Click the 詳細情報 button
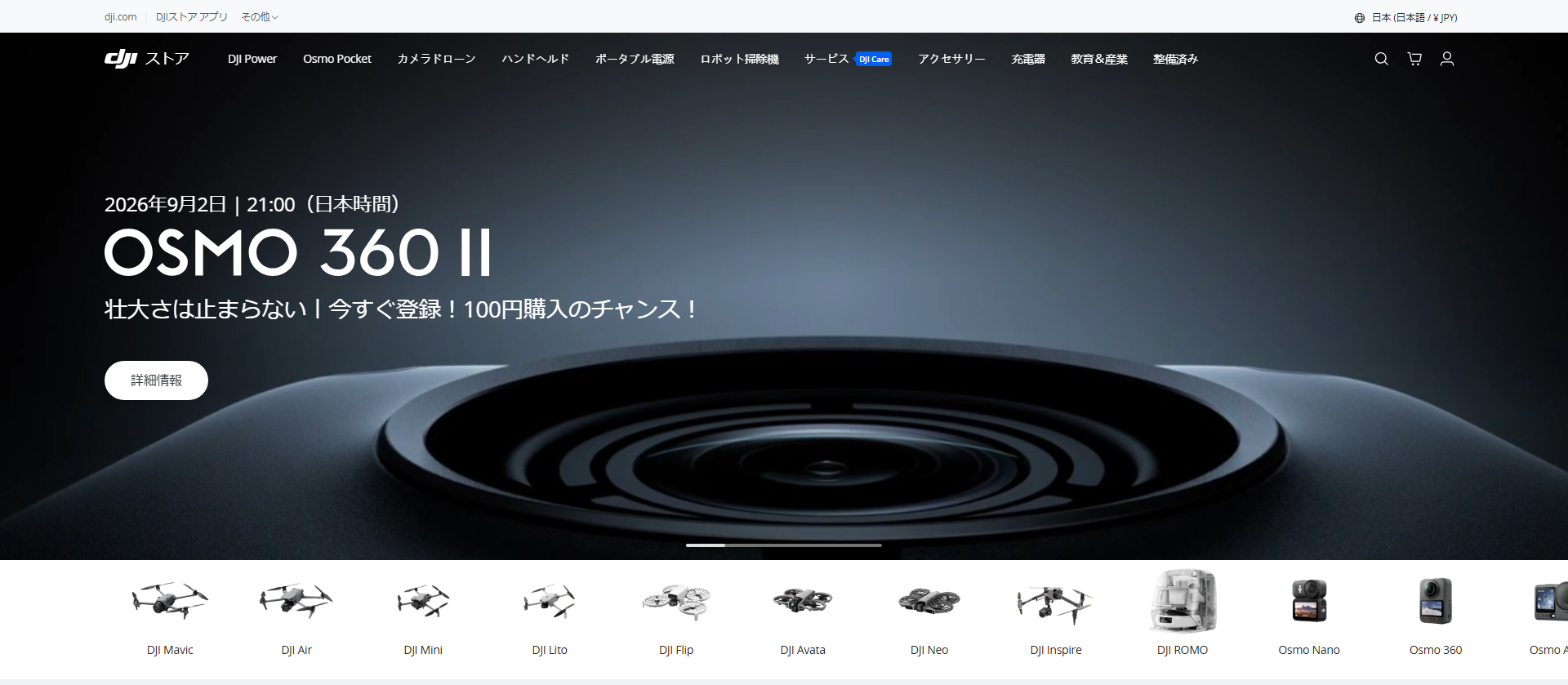Screen dimensions: 1568x685 156,380
